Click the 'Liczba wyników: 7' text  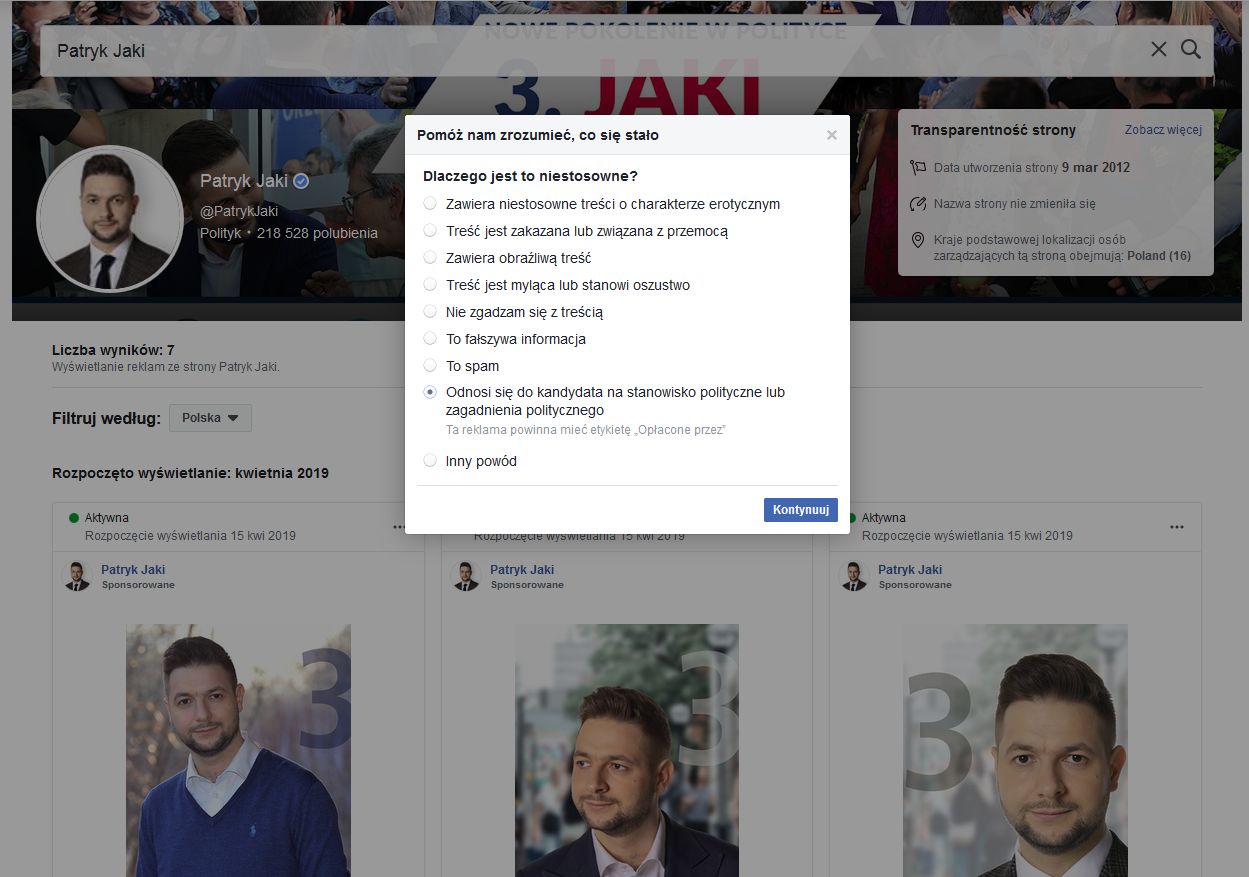pos(114,350)
